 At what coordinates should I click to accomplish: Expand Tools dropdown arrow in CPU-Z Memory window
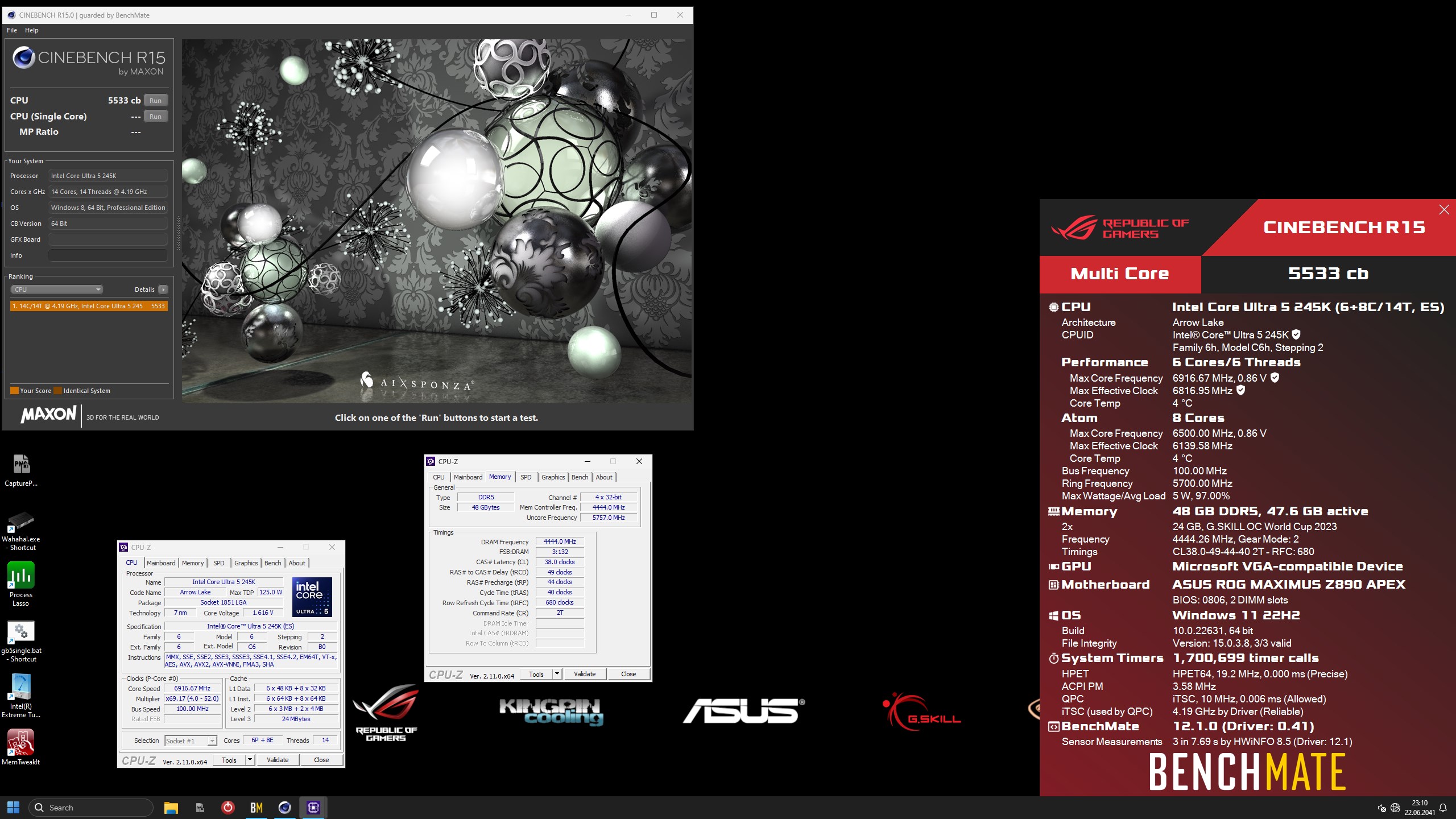click(x=557, y=674)
